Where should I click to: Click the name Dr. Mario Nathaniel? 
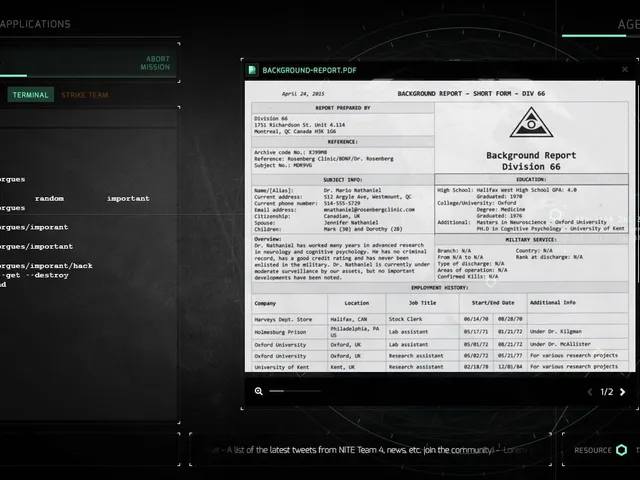coord(352,190)
